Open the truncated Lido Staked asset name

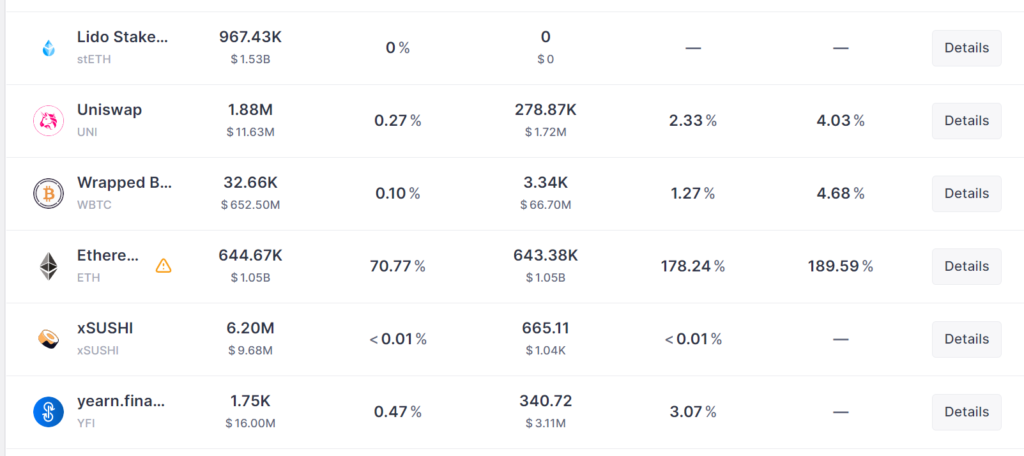(x=122, y=37)
